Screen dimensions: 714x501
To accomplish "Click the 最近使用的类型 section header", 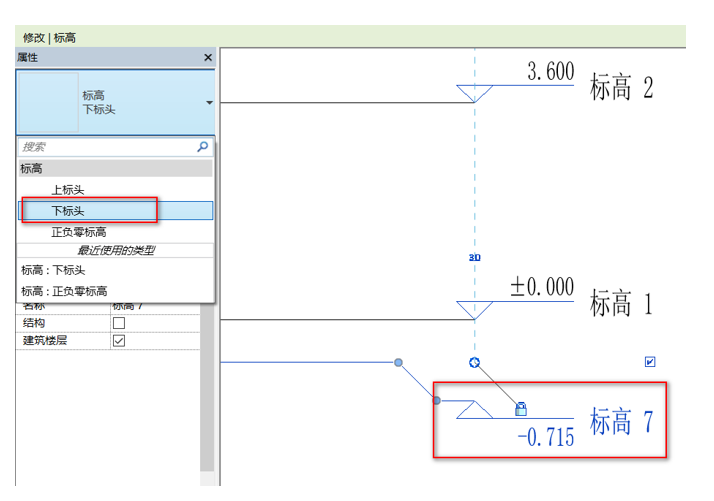I will coord(115,250).
